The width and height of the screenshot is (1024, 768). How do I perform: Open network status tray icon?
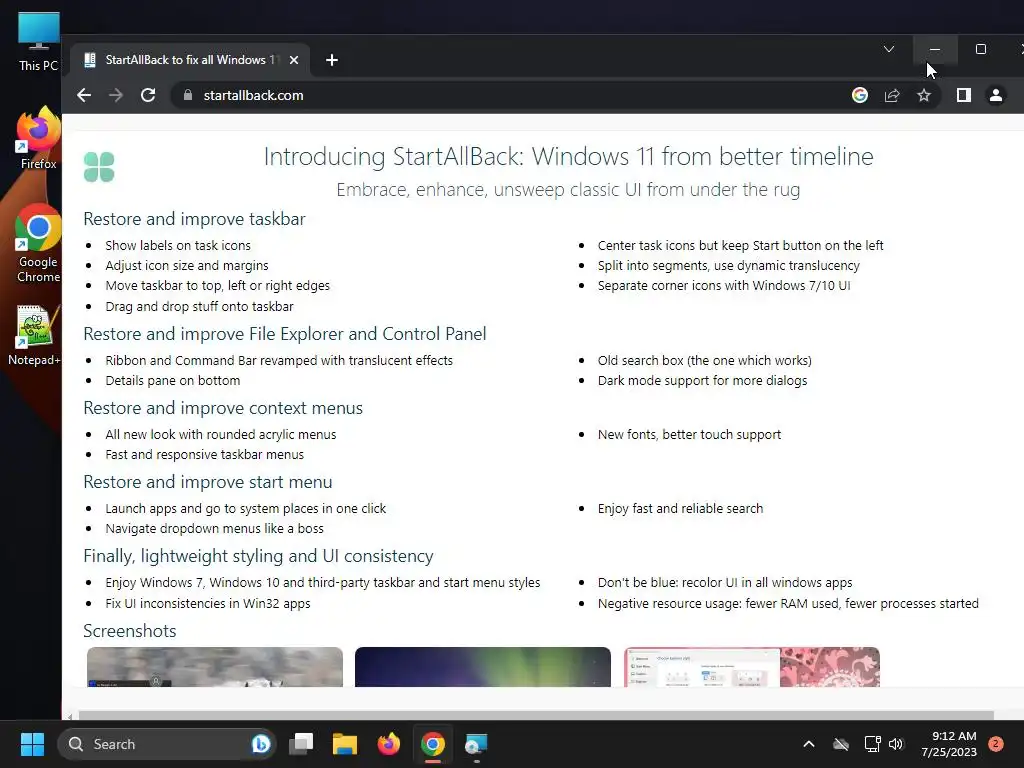tap(872, 744)
